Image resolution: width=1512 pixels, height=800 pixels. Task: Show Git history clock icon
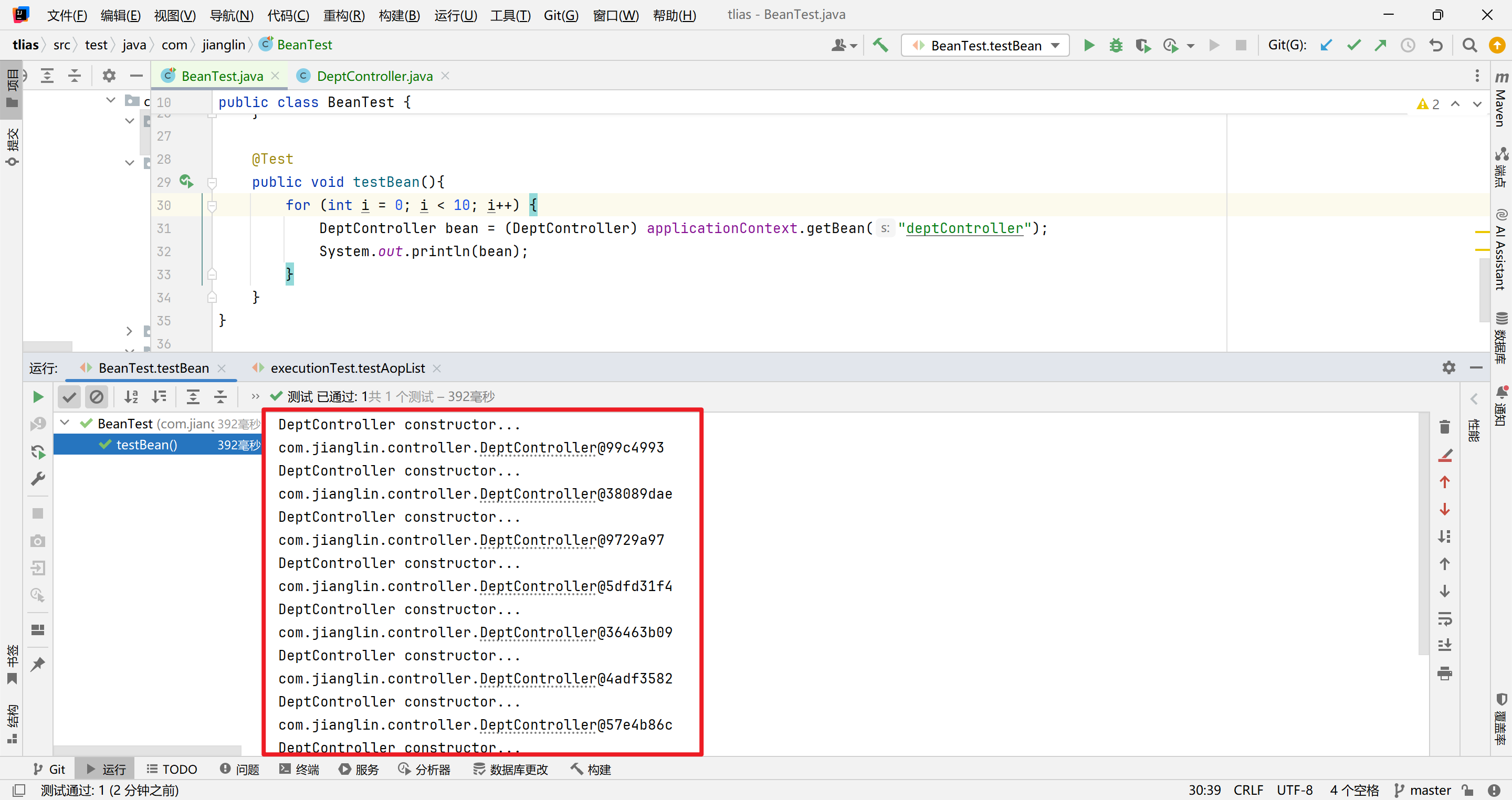1408,45
